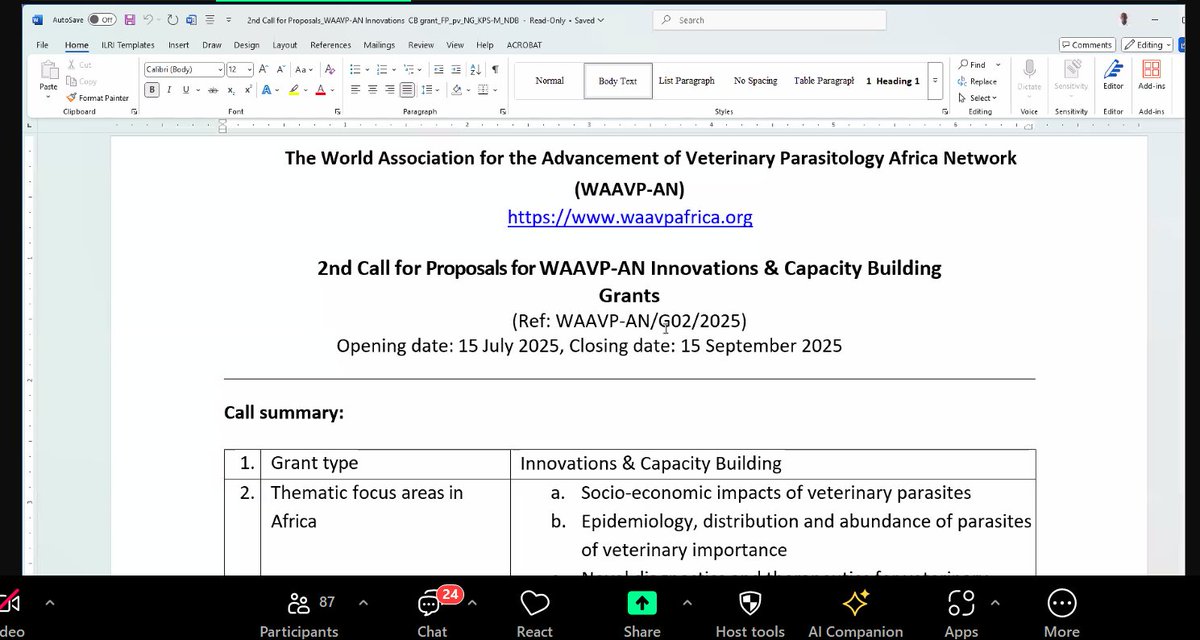Screen dimensions: 1200x640
Task: Toggle Show/Hide paragraph marks
Action: (495, 70)
